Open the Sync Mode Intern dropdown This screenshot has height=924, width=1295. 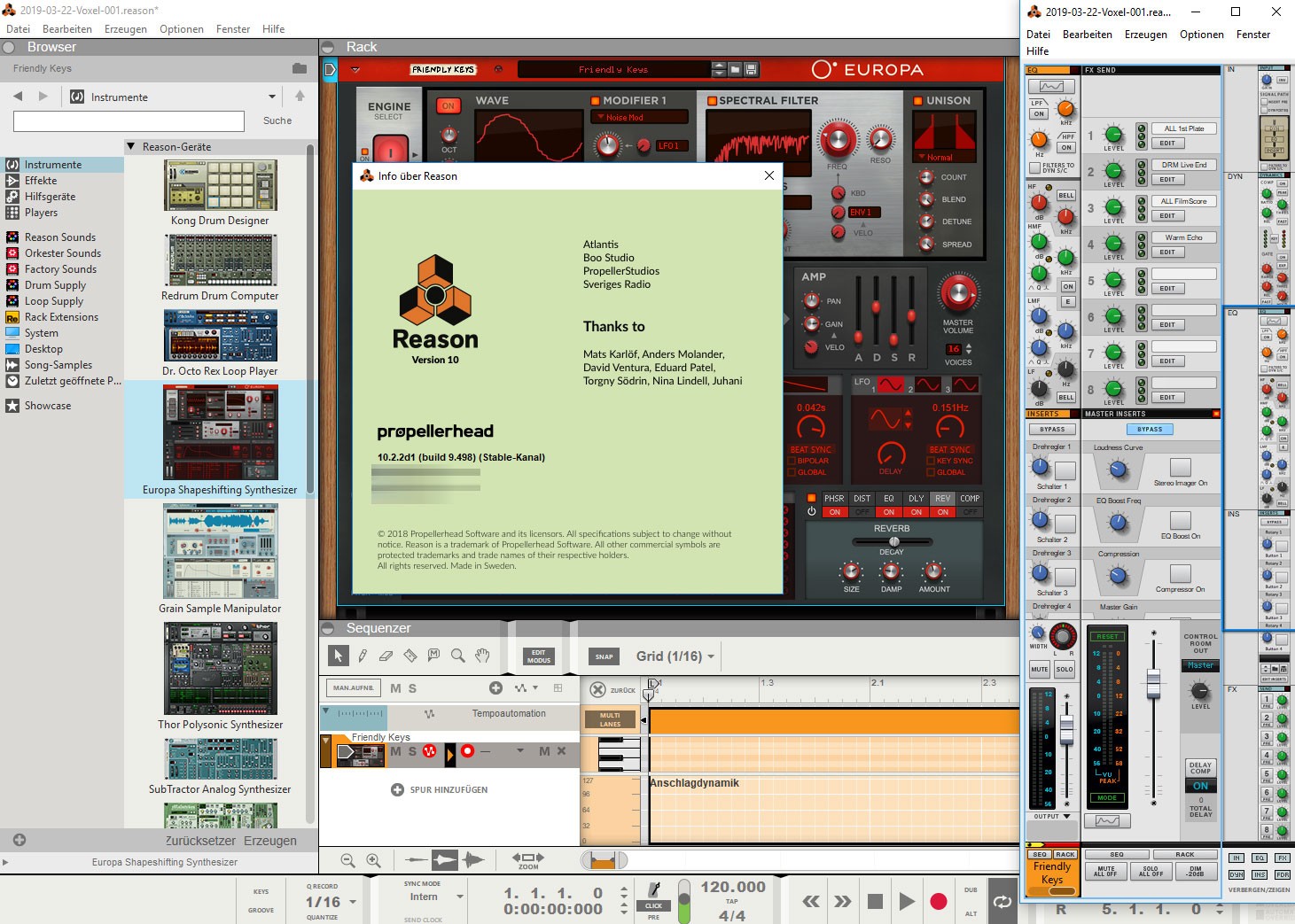(435, 897)
